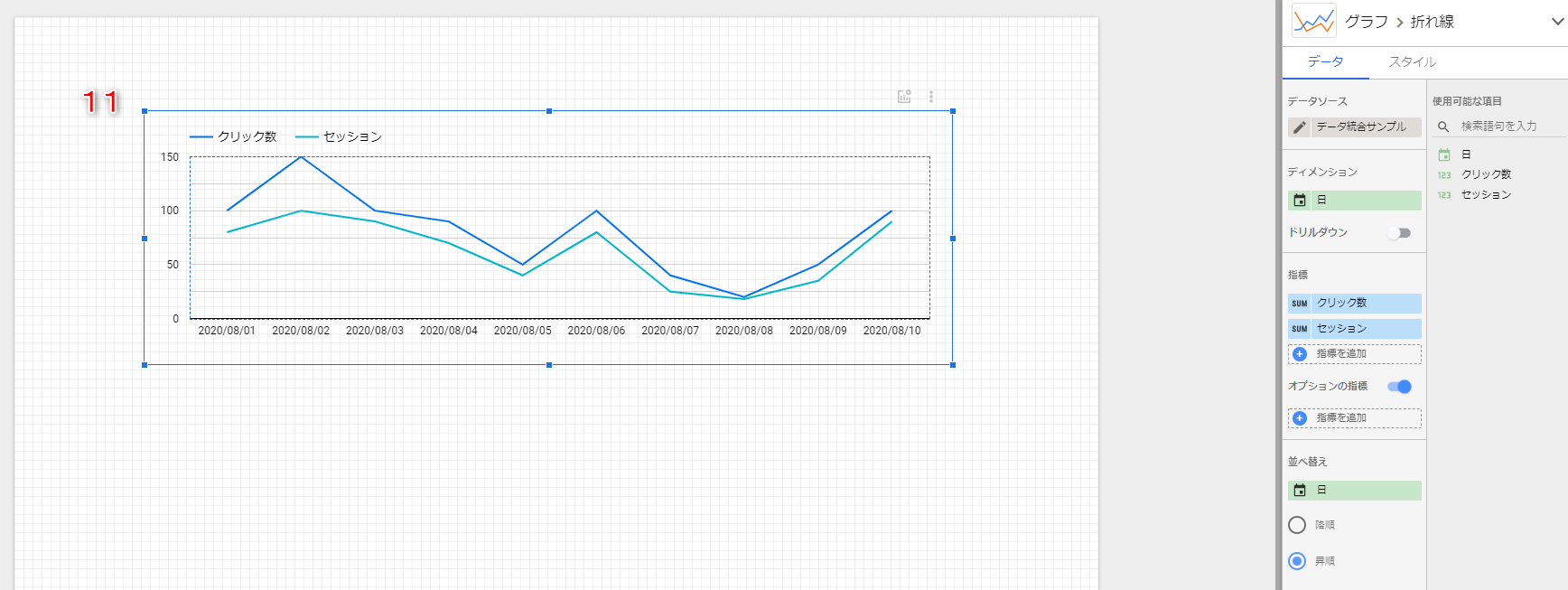
Task: Open the データ tab
Action: click(x=1325, y=61)
